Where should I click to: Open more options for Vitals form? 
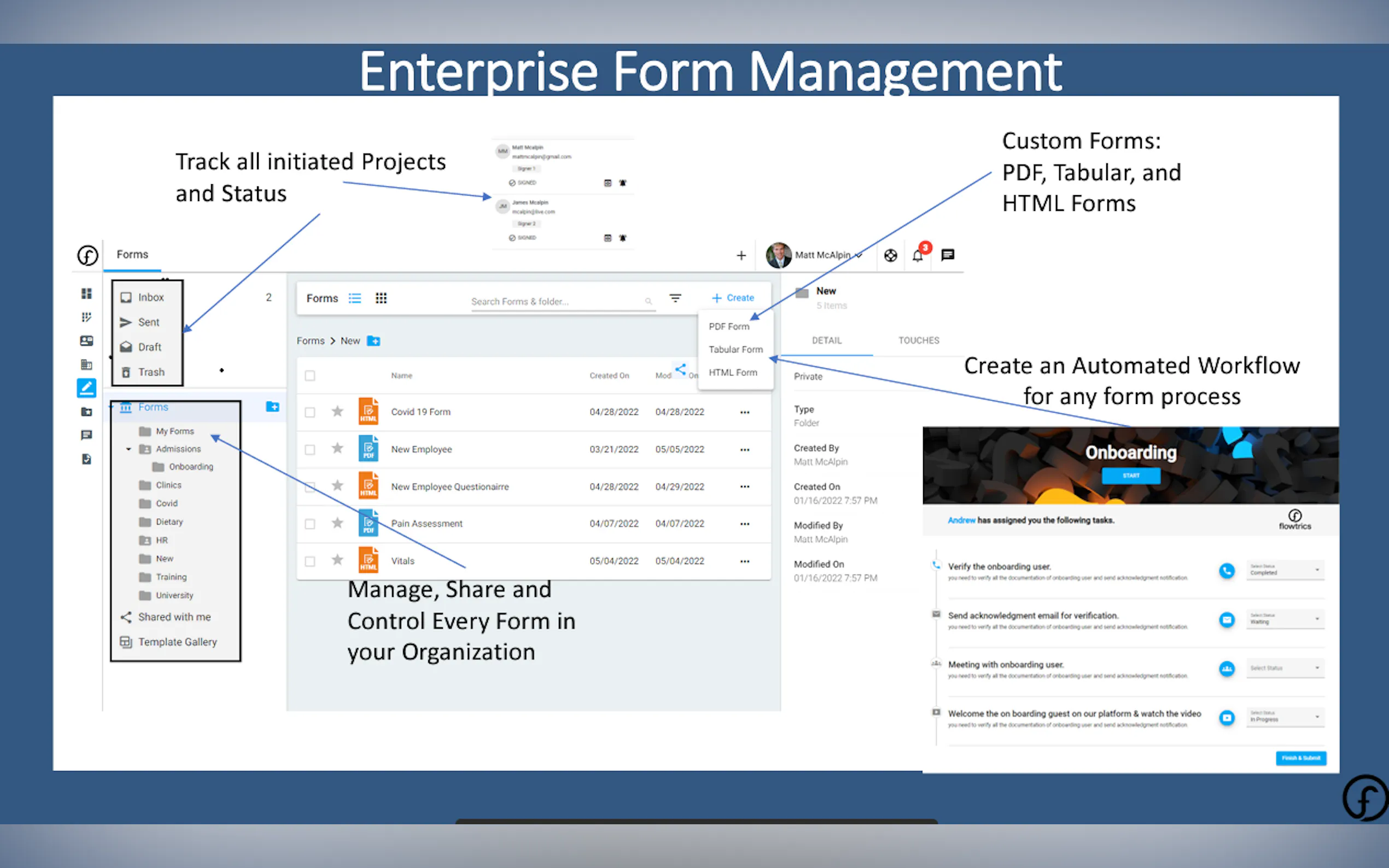point(745,561)
